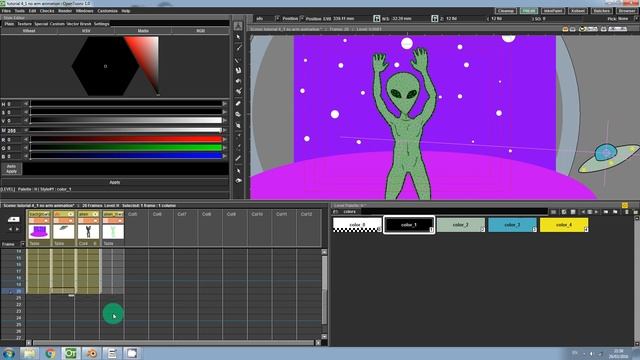The width and height of the screenshot is (640, 360).
Task: Open Table pegbar dropdown under fourth column
Action: 113,243
